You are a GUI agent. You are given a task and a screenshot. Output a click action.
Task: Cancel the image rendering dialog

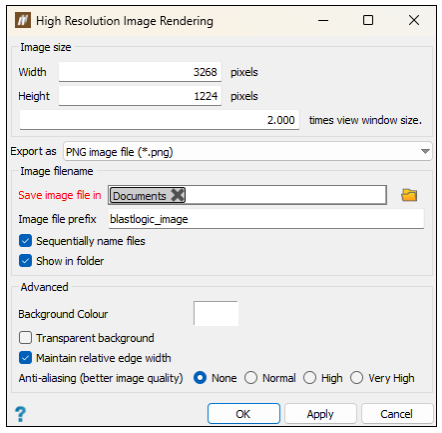(397, 414)
